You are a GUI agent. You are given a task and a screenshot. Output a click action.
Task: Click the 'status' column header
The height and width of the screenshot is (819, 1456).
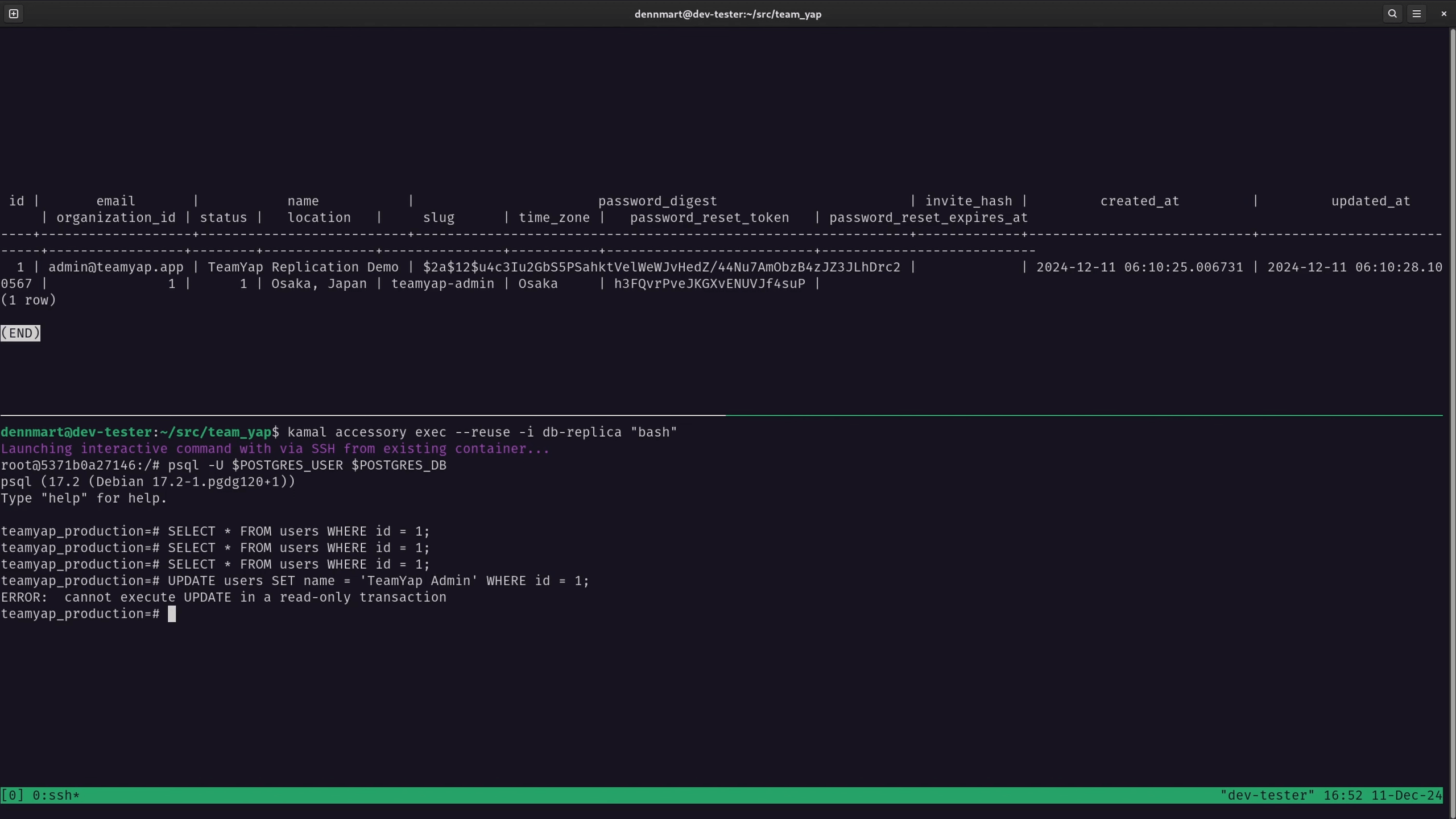click(224, 218)
